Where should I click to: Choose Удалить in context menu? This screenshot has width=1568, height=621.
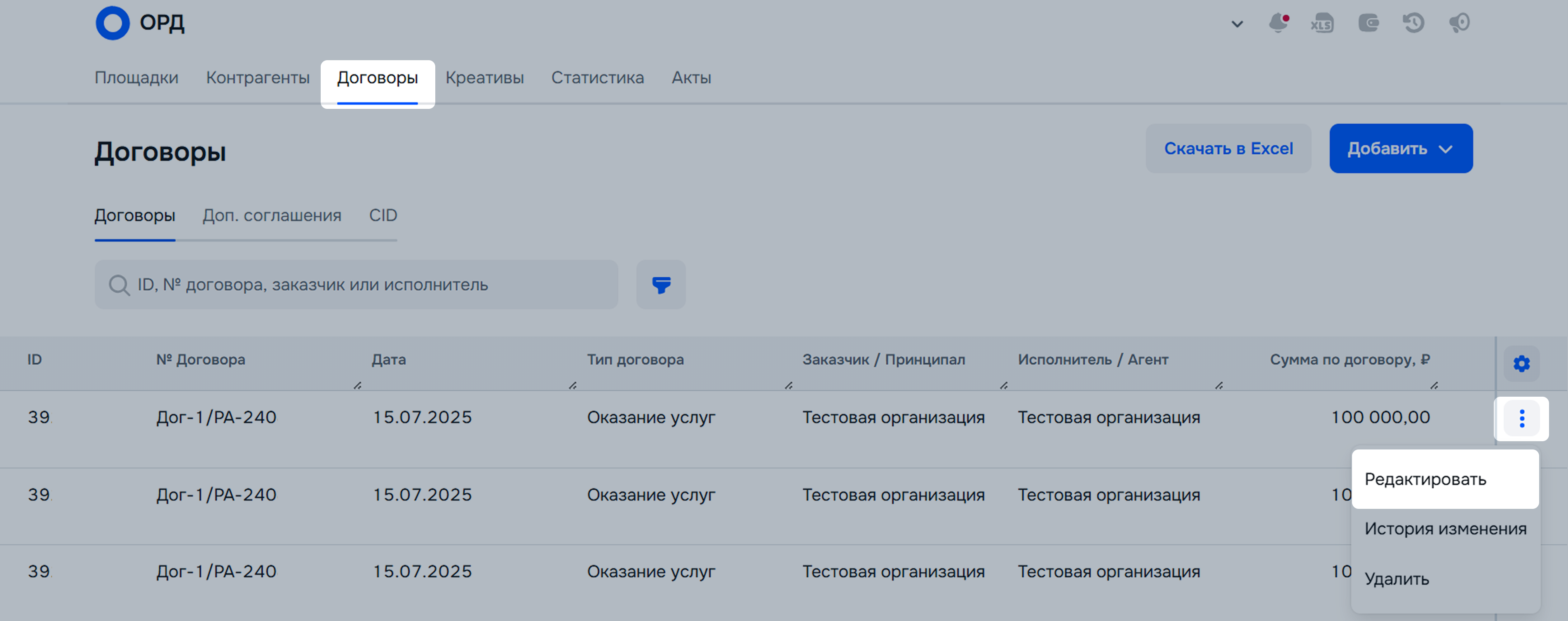point(1445,579)
